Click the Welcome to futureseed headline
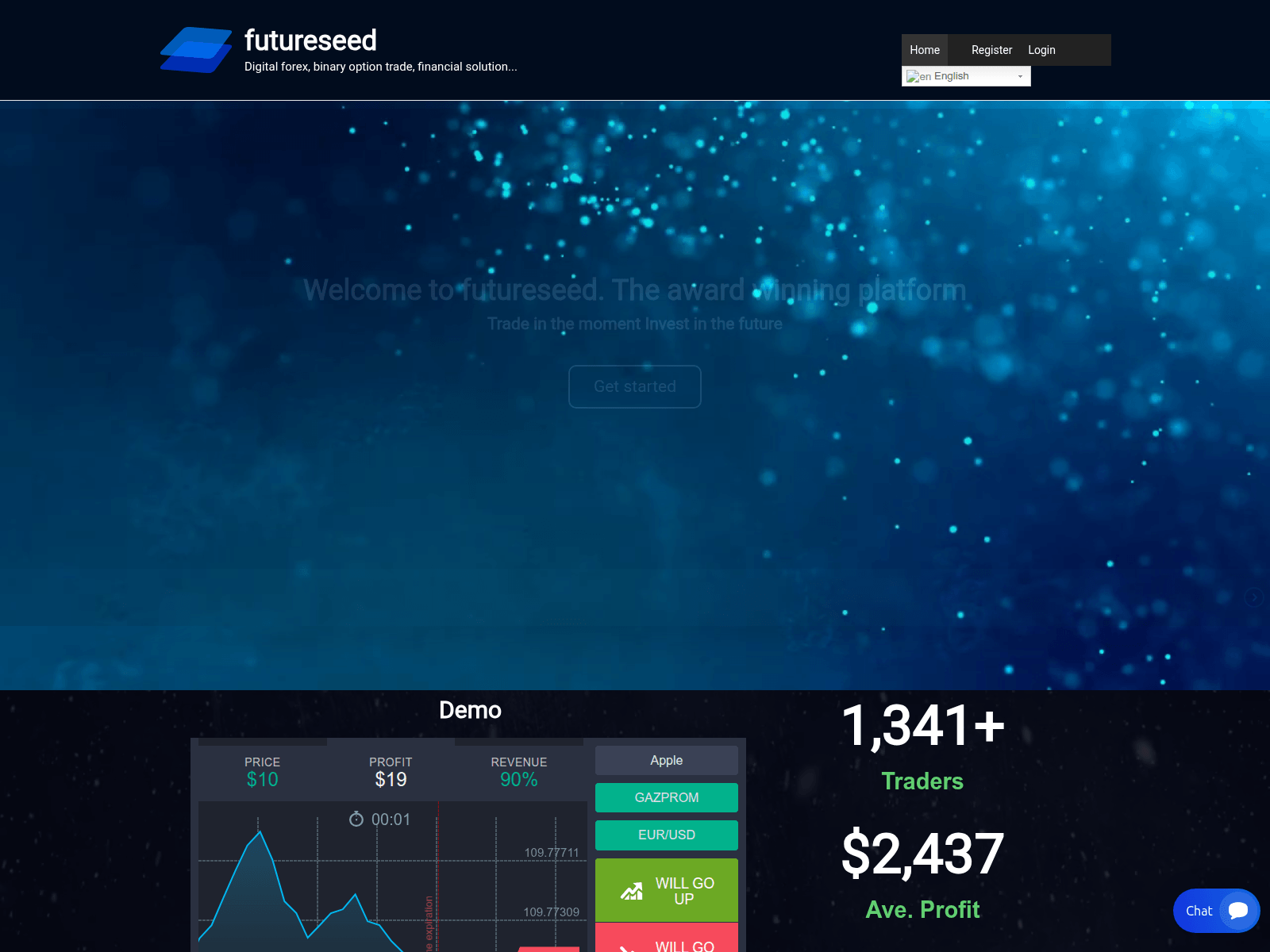Viewport: 1270px width, 952px height. pos(635,290)
